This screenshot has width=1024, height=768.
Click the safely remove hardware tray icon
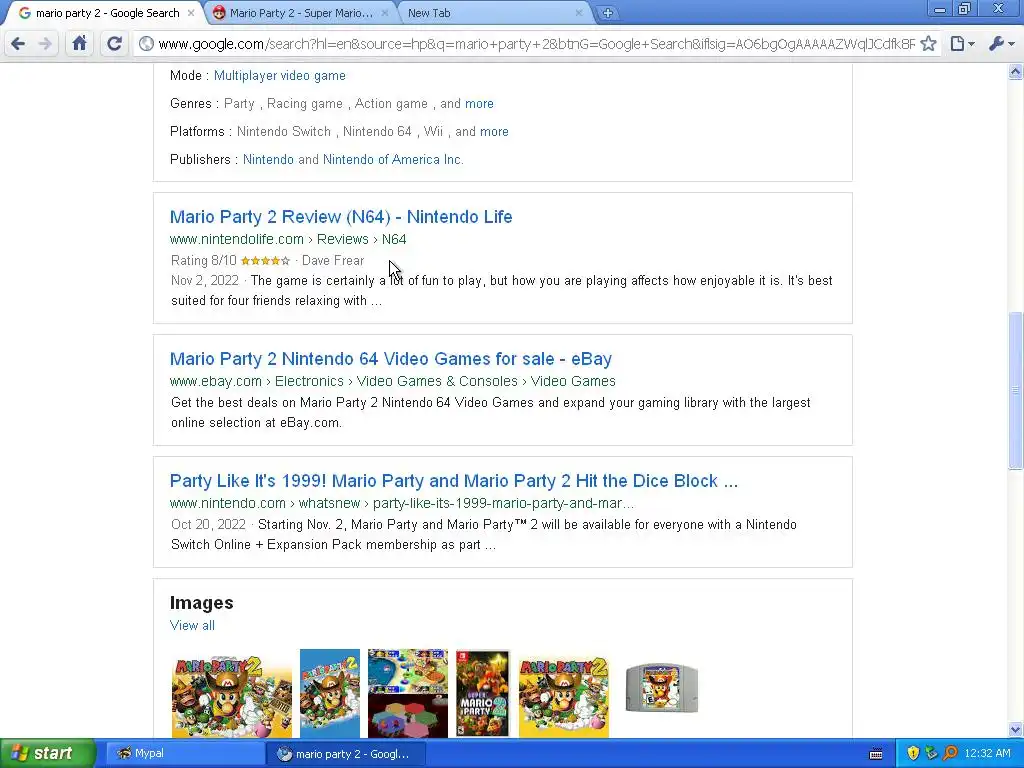point(931,754)
